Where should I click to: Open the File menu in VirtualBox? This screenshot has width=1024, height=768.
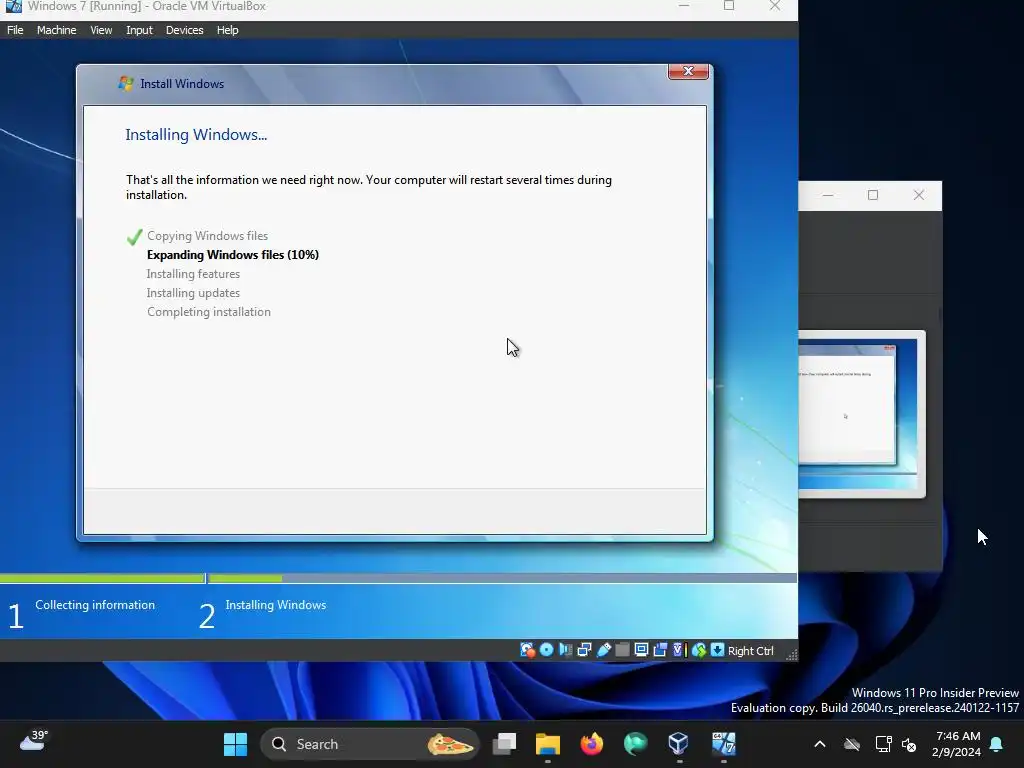click(x=15, y=30)
